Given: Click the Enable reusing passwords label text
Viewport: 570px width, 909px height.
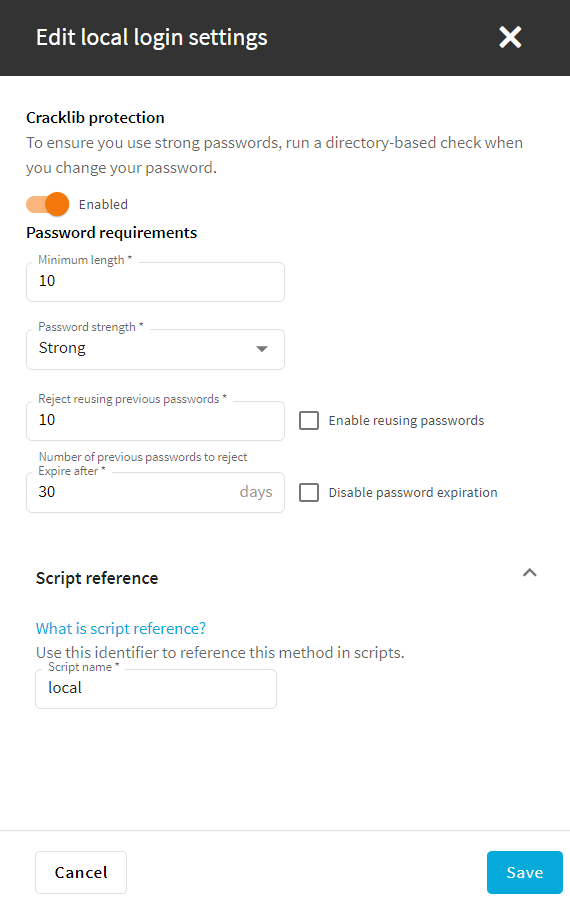Looking at the screenshot, I should coord(406,421).
